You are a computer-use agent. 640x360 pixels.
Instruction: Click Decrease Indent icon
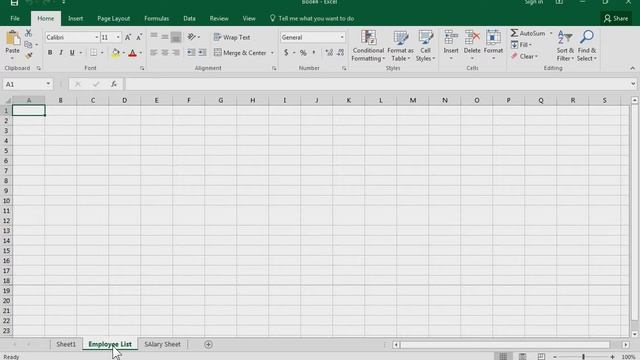click(191, 53)
